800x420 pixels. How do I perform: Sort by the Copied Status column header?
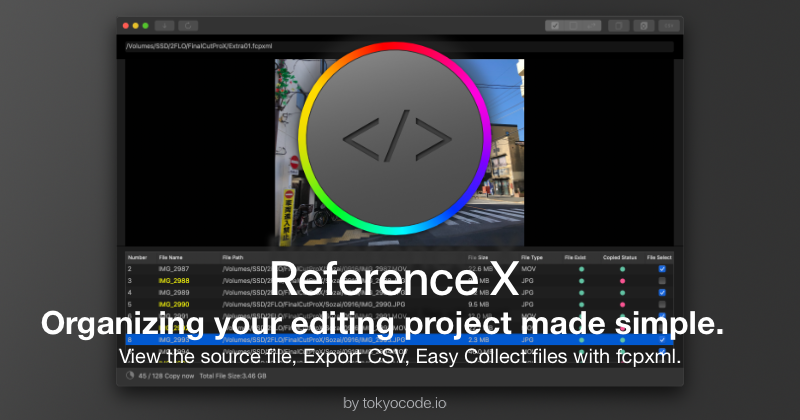619,257
